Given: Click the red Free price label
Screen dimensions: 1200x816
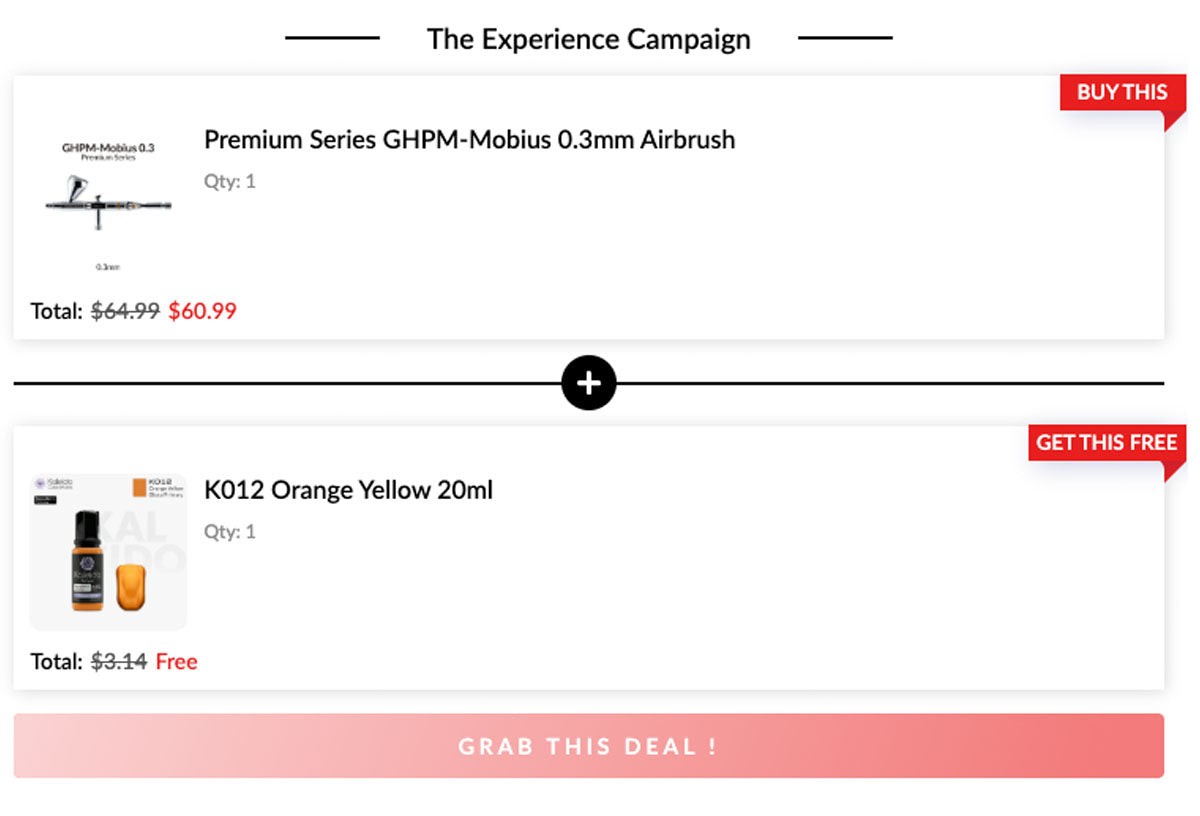Looking at the screenshot, I should [x=176, y=661].
